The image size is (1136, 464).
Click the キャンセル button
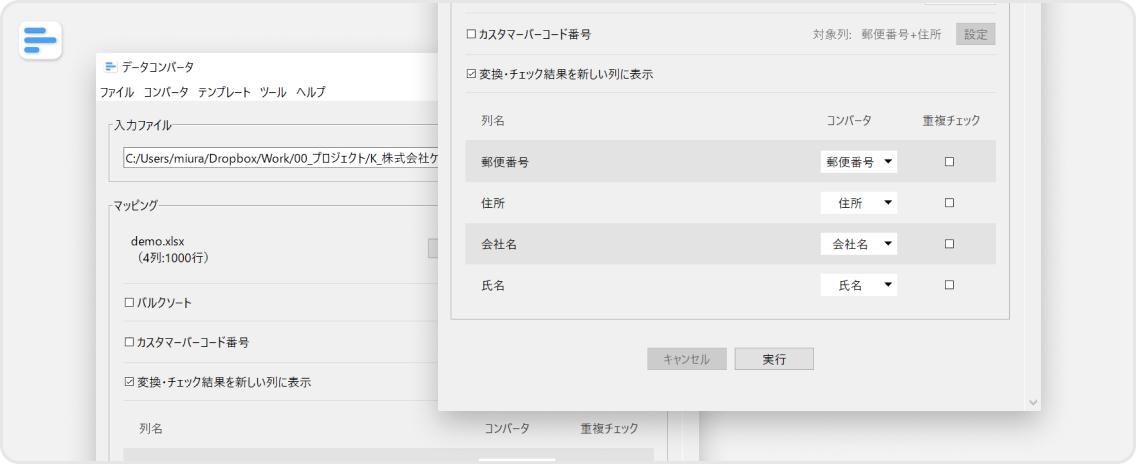[687, 359]
